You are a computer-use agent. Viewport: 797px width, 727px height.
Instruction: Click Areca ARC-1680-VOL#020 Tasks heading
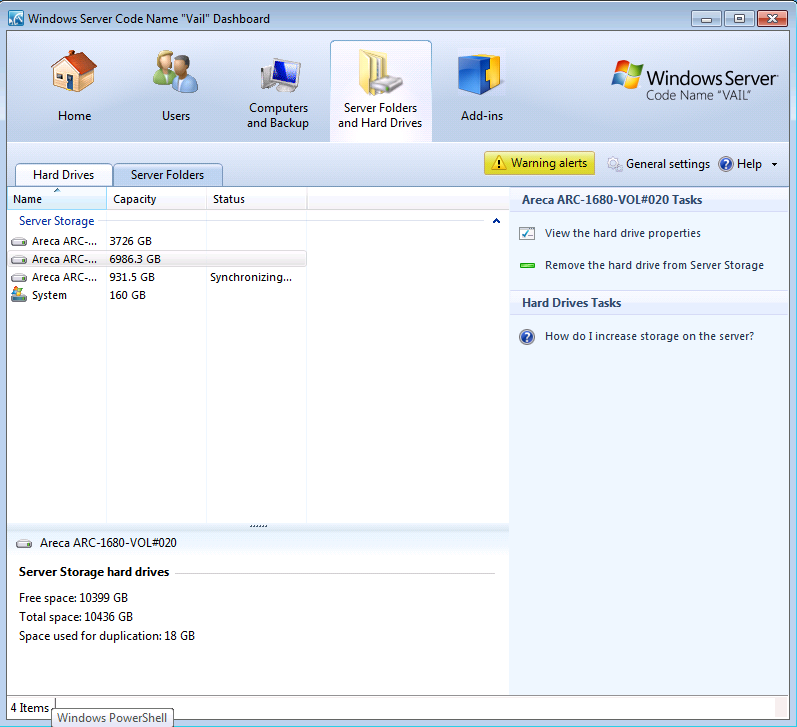(x=612, y=200)
